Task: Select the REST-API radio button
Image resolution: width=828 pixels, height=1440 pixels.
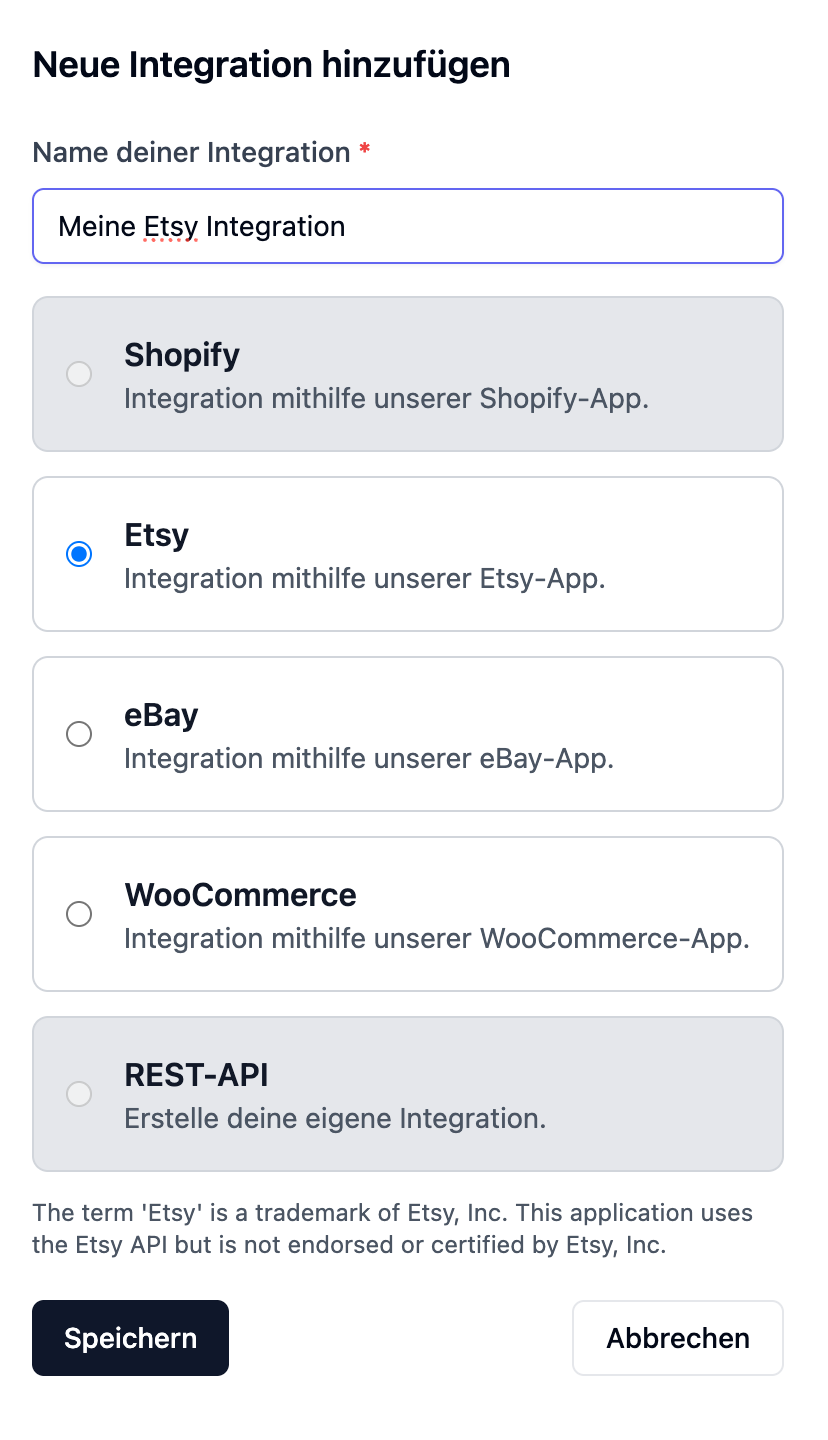Action: coord(79,1094)
